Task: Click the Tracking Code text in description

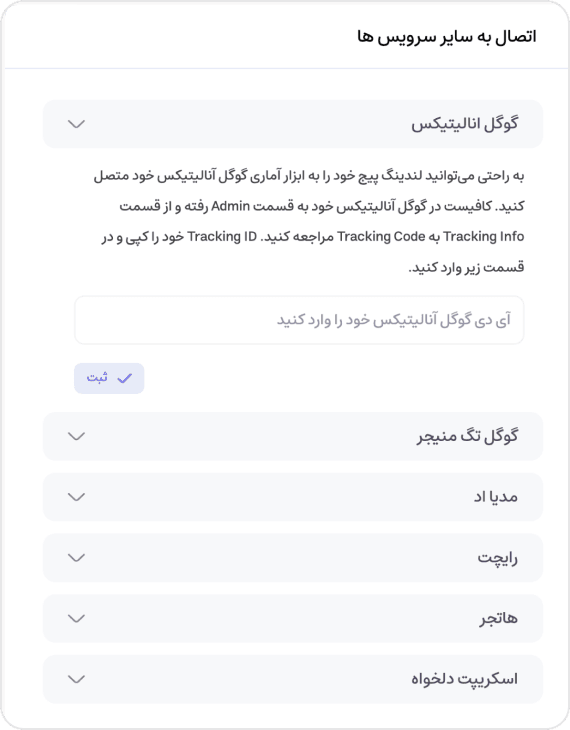Action: coord(381,237)
